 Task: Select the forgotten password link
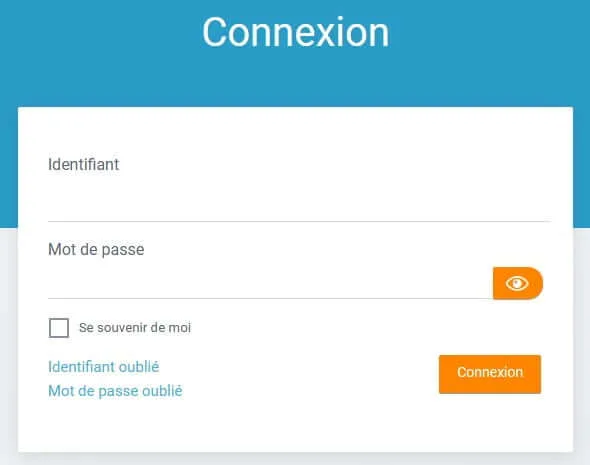tap(115, 391)
